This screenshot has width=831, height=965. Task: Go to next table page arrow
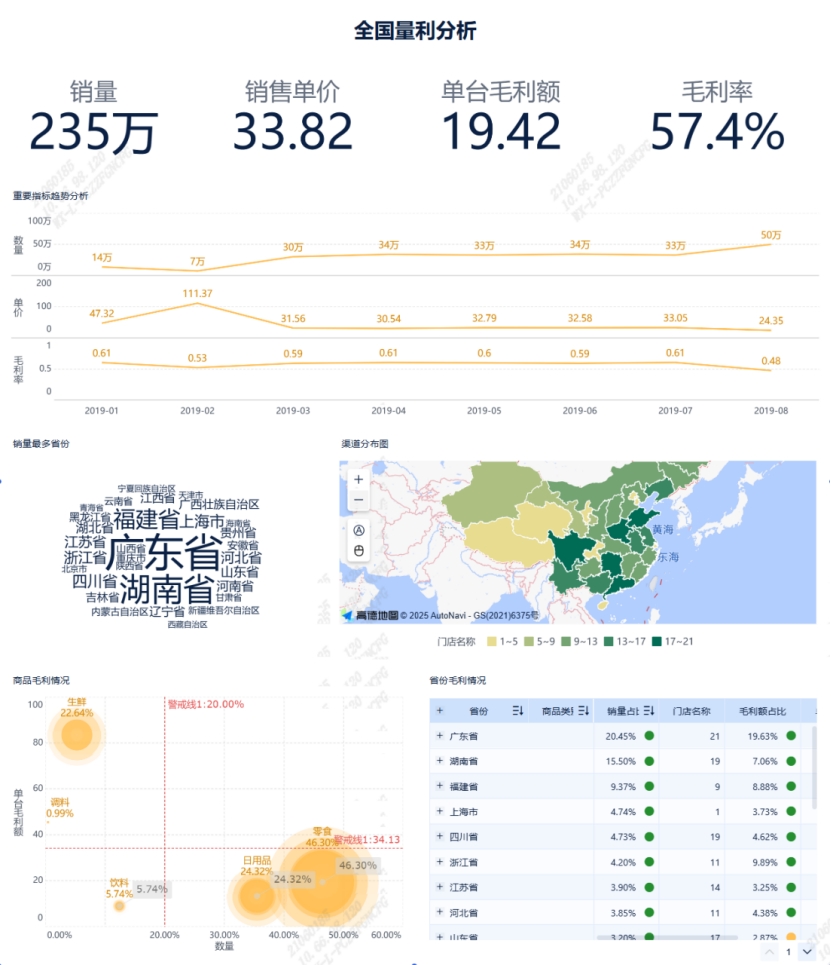[807, 952]
